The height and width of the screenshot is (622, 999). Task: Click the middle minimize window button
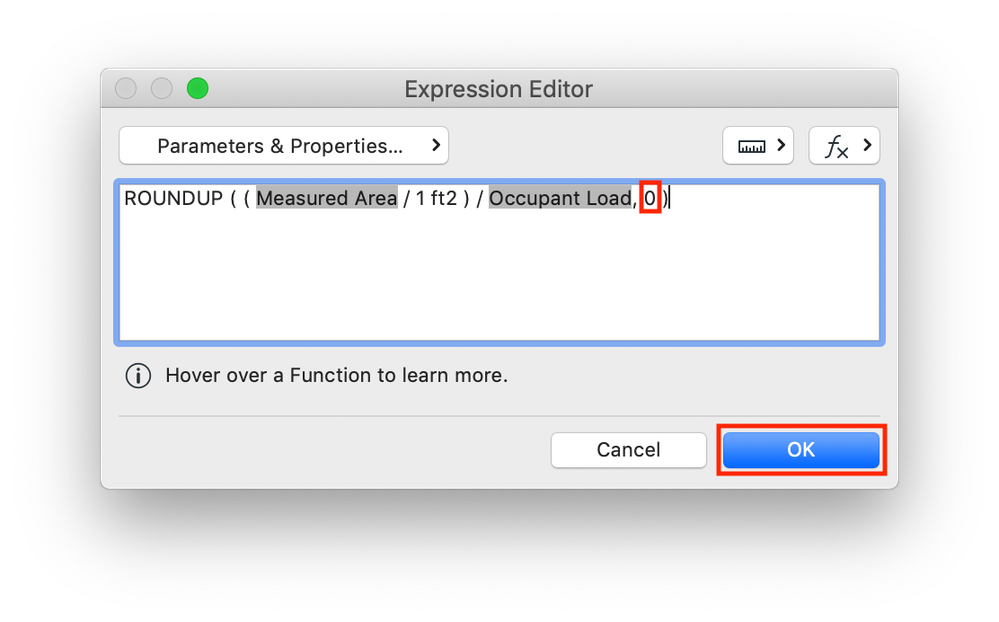click(x=161, y=89)
